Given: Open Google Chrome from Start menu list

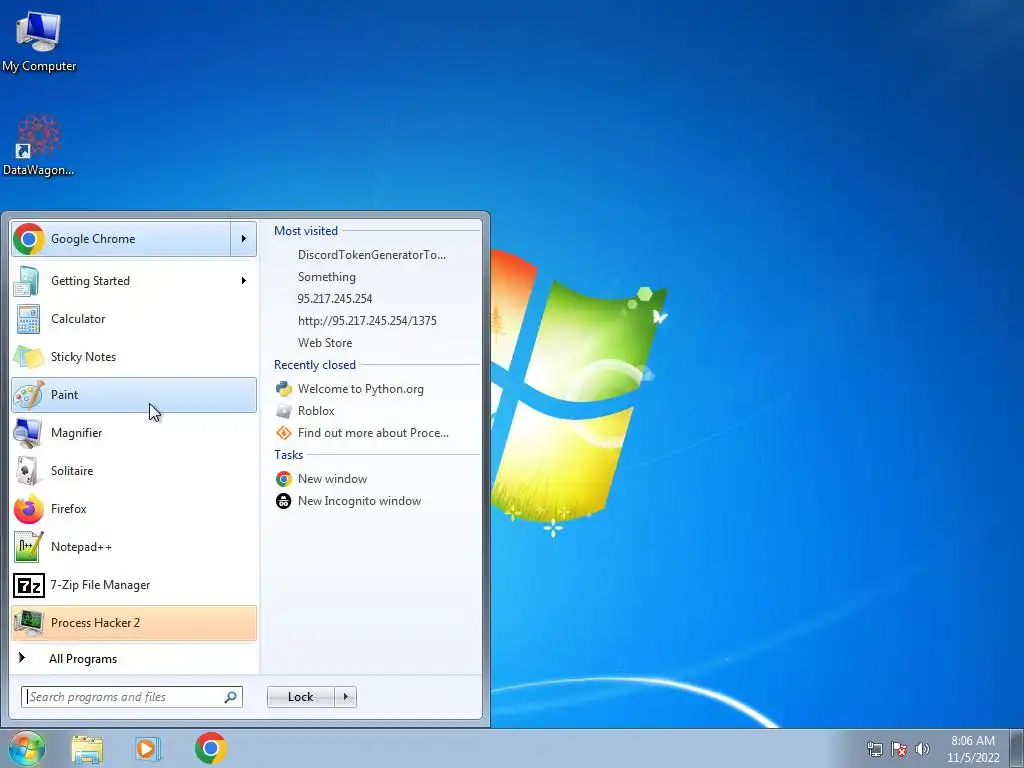Looking at the screenshot, I should (x=121, y=239).
